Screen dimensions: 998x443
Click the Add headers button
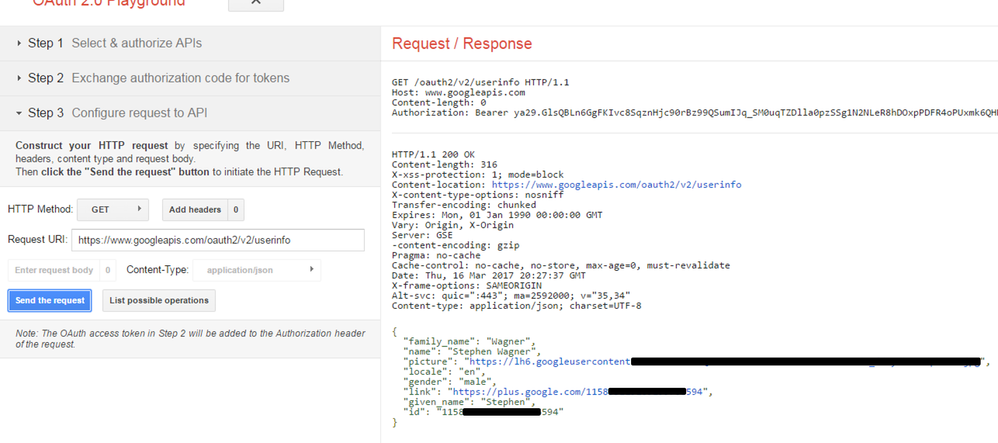coord(194,209)
